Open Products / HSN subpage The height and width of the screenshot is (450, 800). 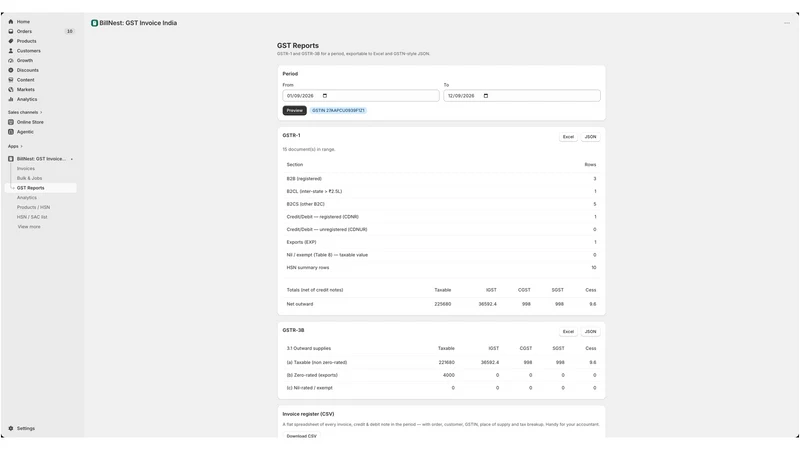click(33, 207)
